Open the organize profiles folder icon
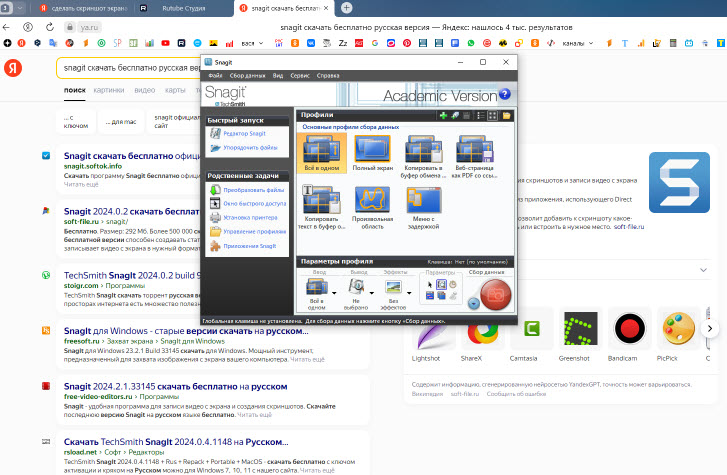Viewport: 727px width, 475px height. pyautogui.click(x=506, y=116)
